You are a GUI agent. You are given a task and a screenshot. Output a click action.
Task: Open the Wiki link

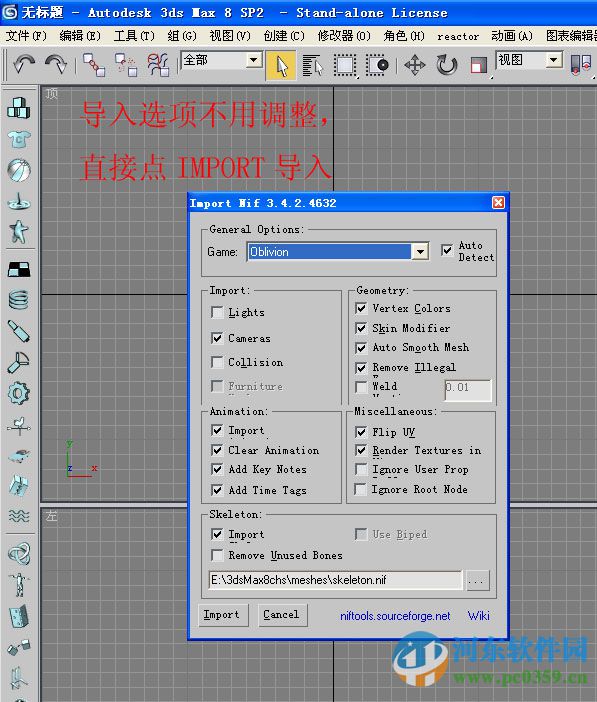point(479,616)
